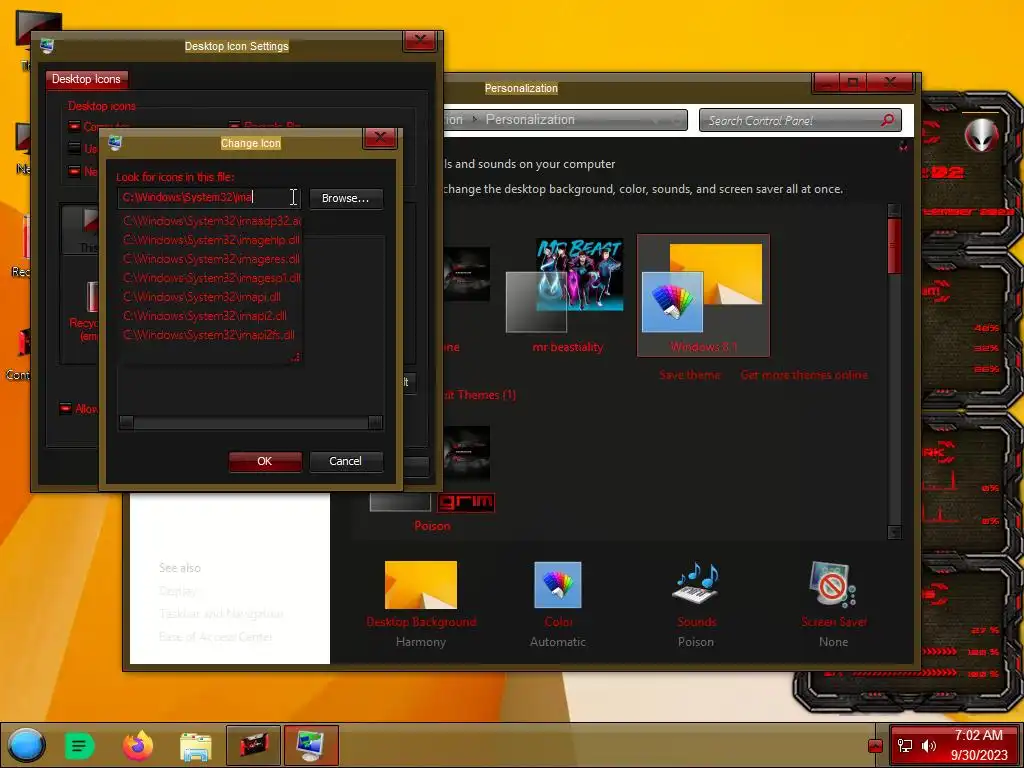The width and height of the screenshot is (1024, 768).
Task: Select suggestion ending in imapi2fs.dll
Action: [212, 334]
